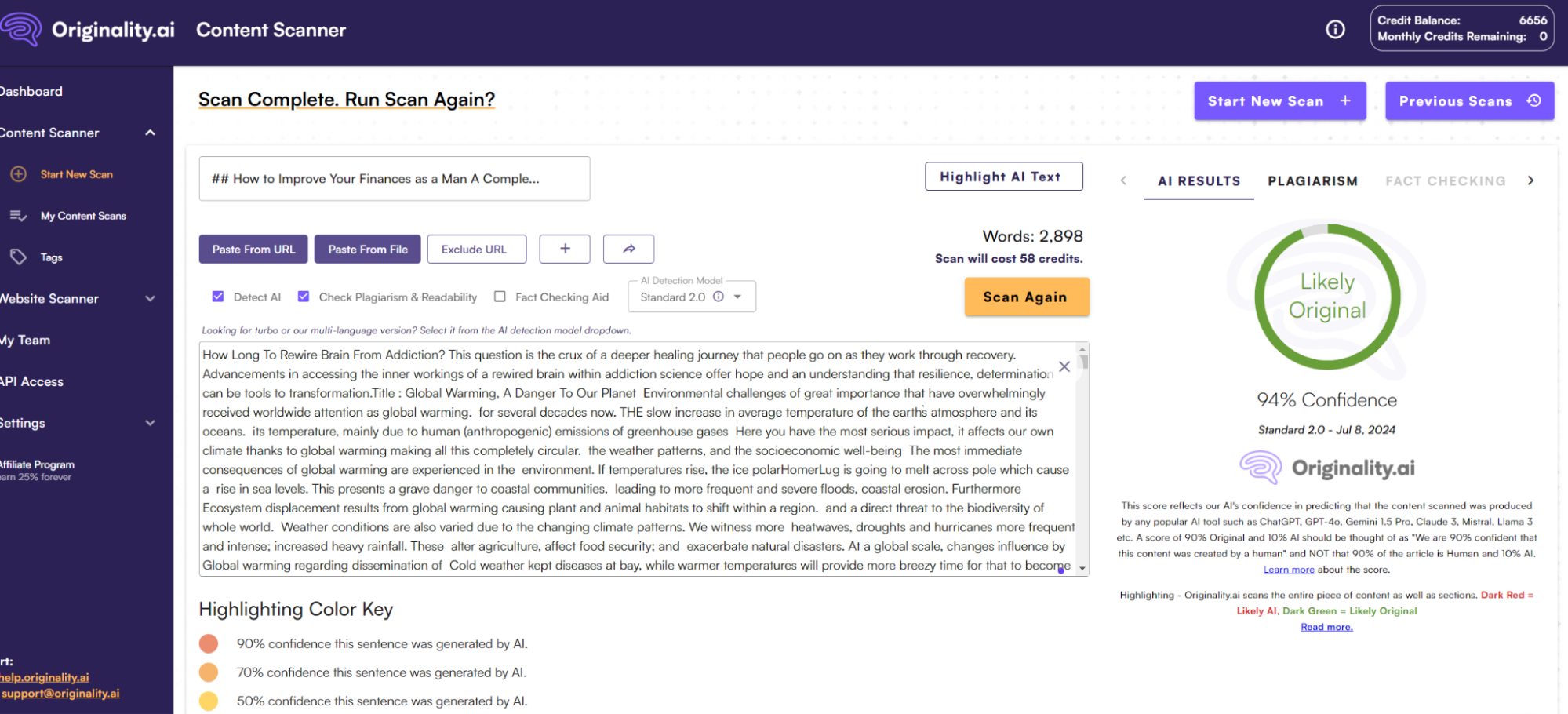Switch to the Fact Checking tab
Image resolution: width=1568 pixels, height=714 pixels.
pyautogui.click(x=1445, y=181)
